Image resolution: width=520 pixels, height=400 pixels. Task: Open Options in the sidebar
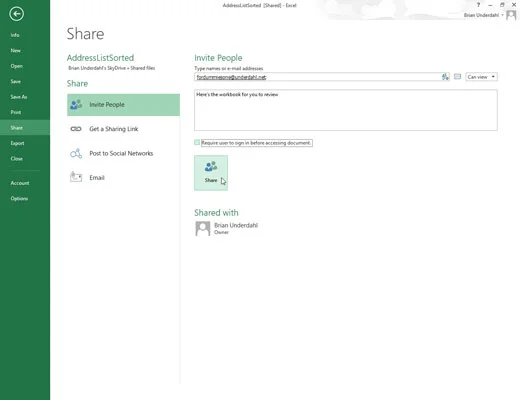[x=19, y=199]
